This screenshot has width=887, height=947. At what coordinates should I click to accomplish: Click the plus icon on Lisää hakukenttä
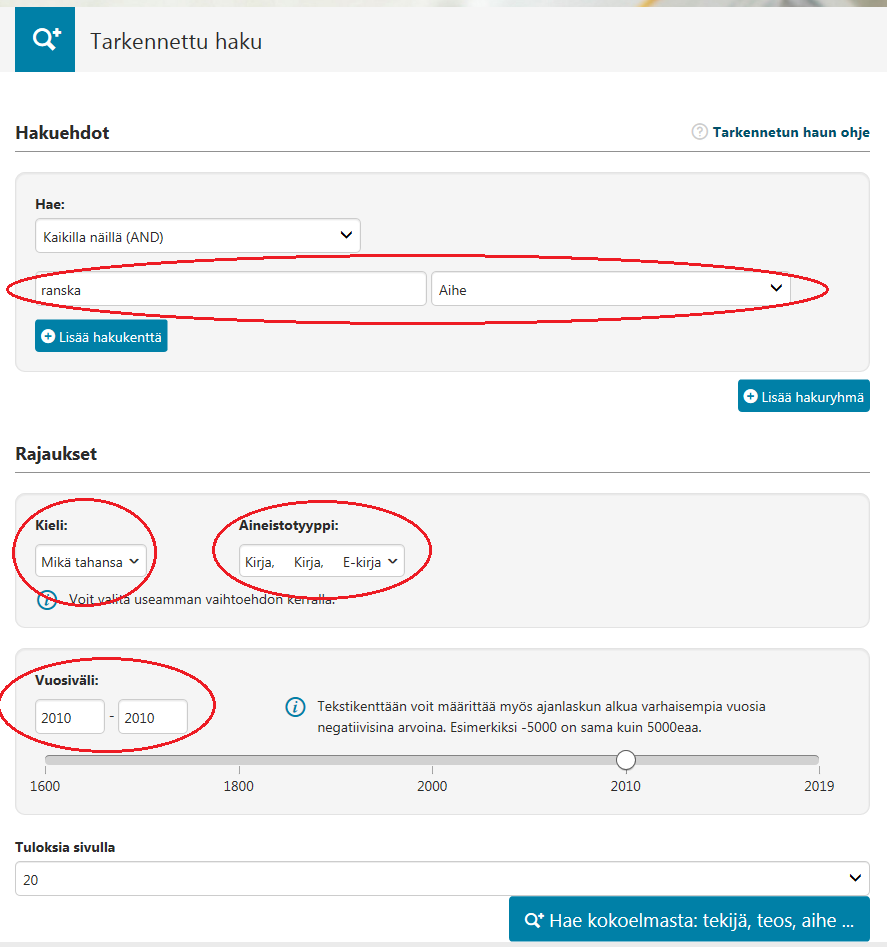(48, 337)
